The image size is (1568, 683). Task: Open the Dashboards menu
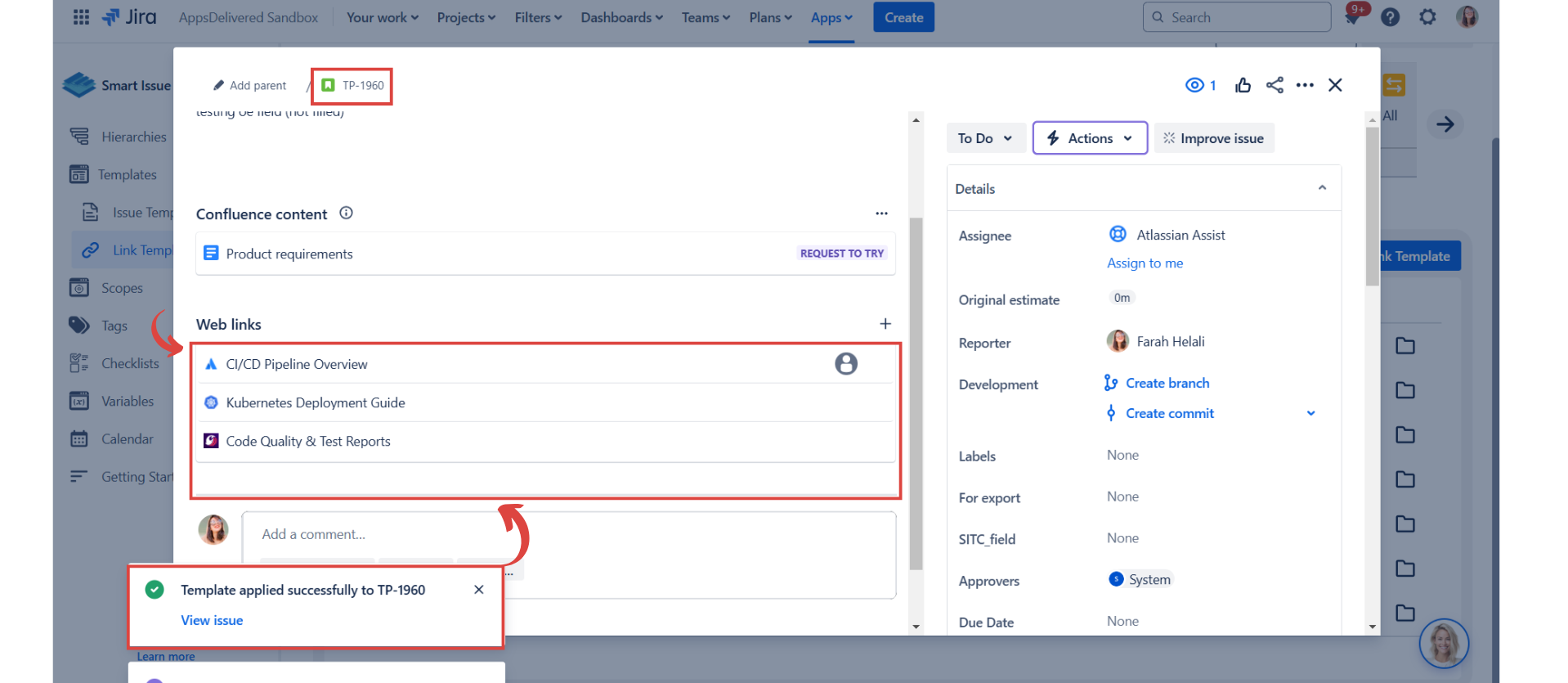click(x=621, y=17)
